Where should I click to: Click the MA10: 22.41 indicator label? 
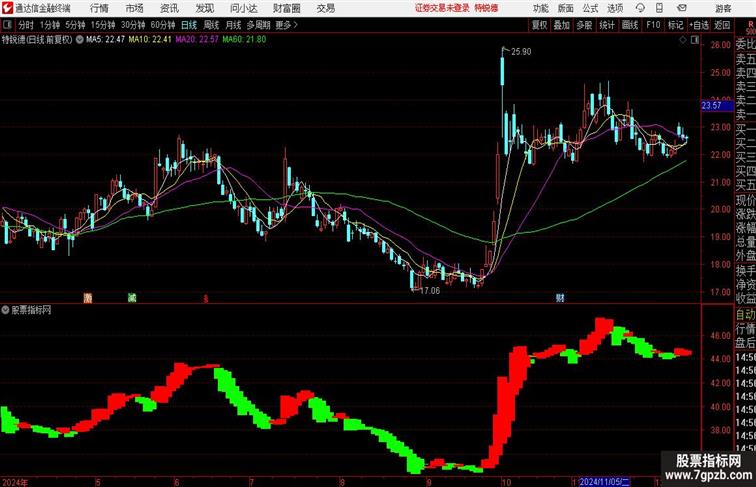(x=150, y=40)
